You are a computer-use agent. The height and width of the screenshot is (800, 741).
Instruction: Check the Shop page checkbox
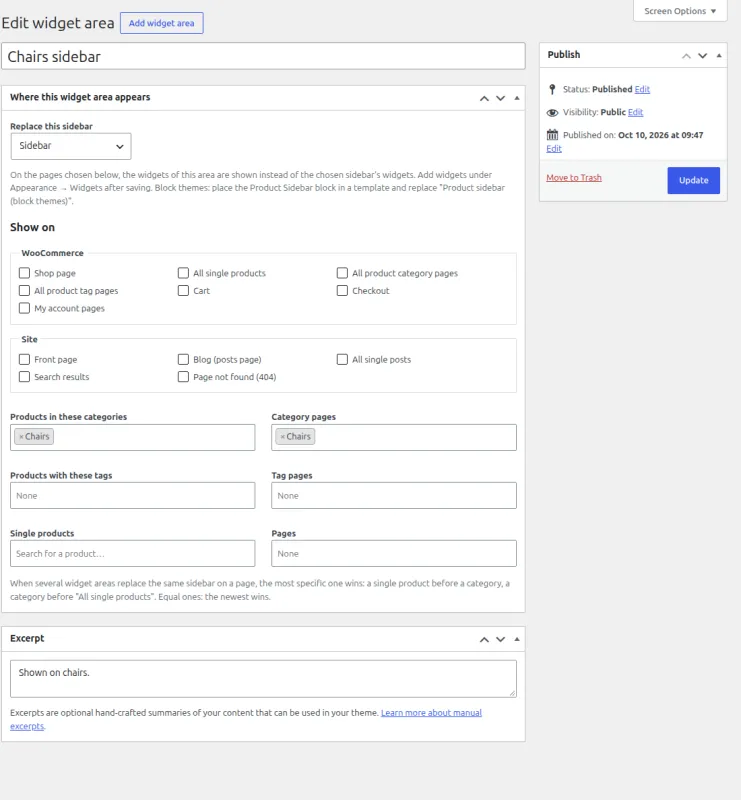point(24,273)
